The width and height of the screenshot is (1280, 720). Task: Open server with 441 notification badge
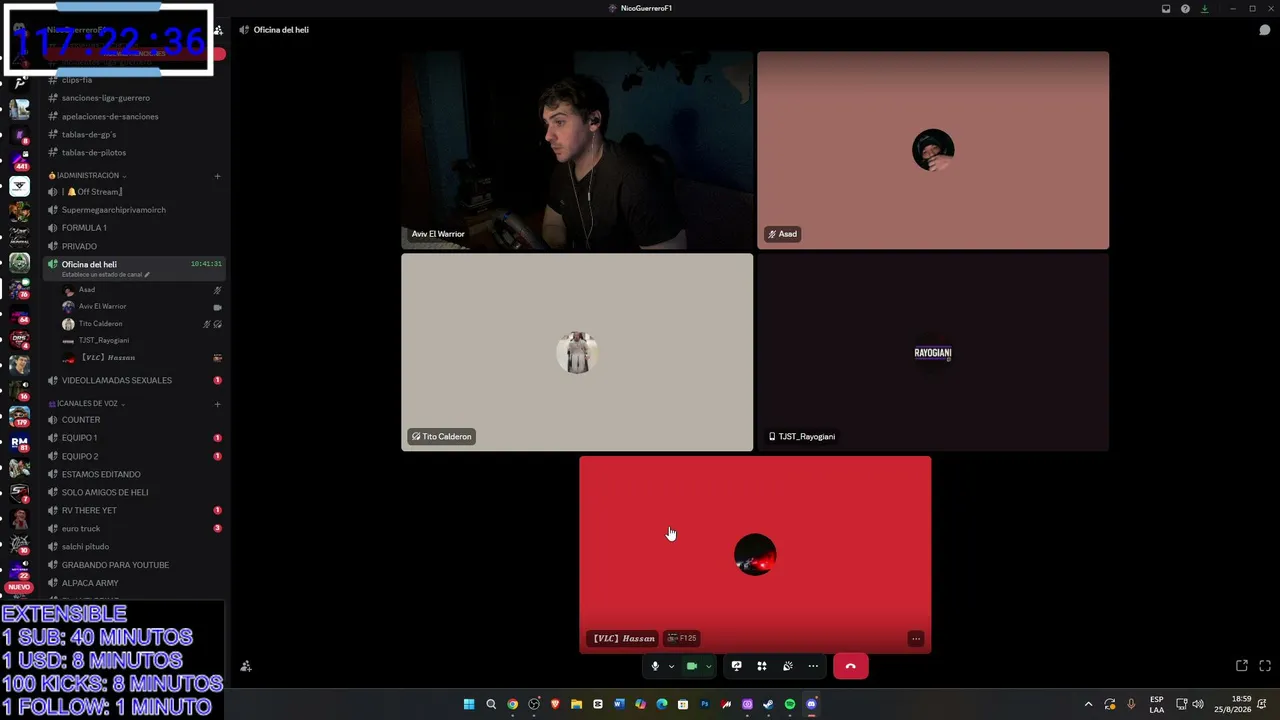point(20,160)
